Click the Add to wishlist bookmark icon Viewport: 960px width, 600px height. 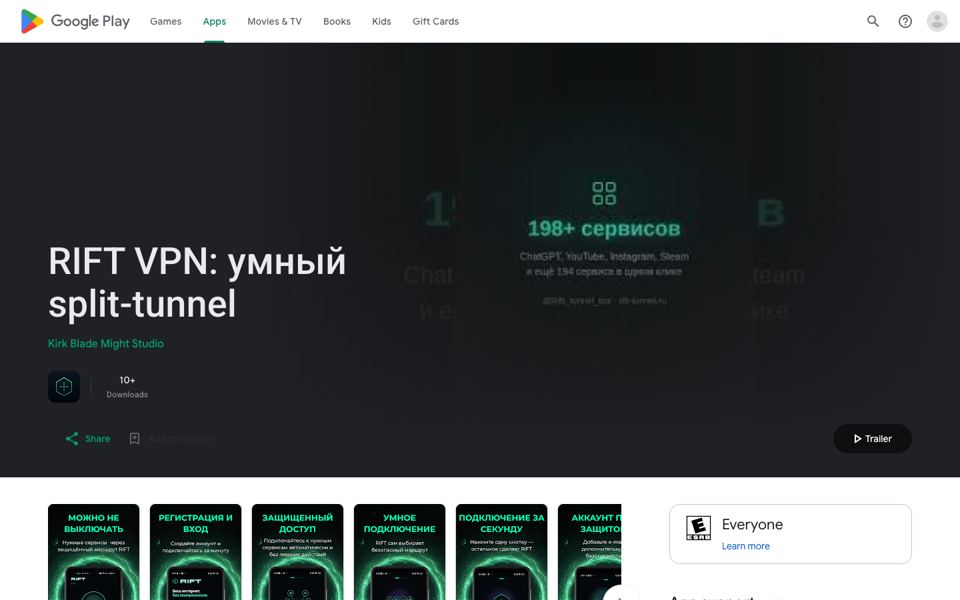pyautogui.click(x=135, y=438)
